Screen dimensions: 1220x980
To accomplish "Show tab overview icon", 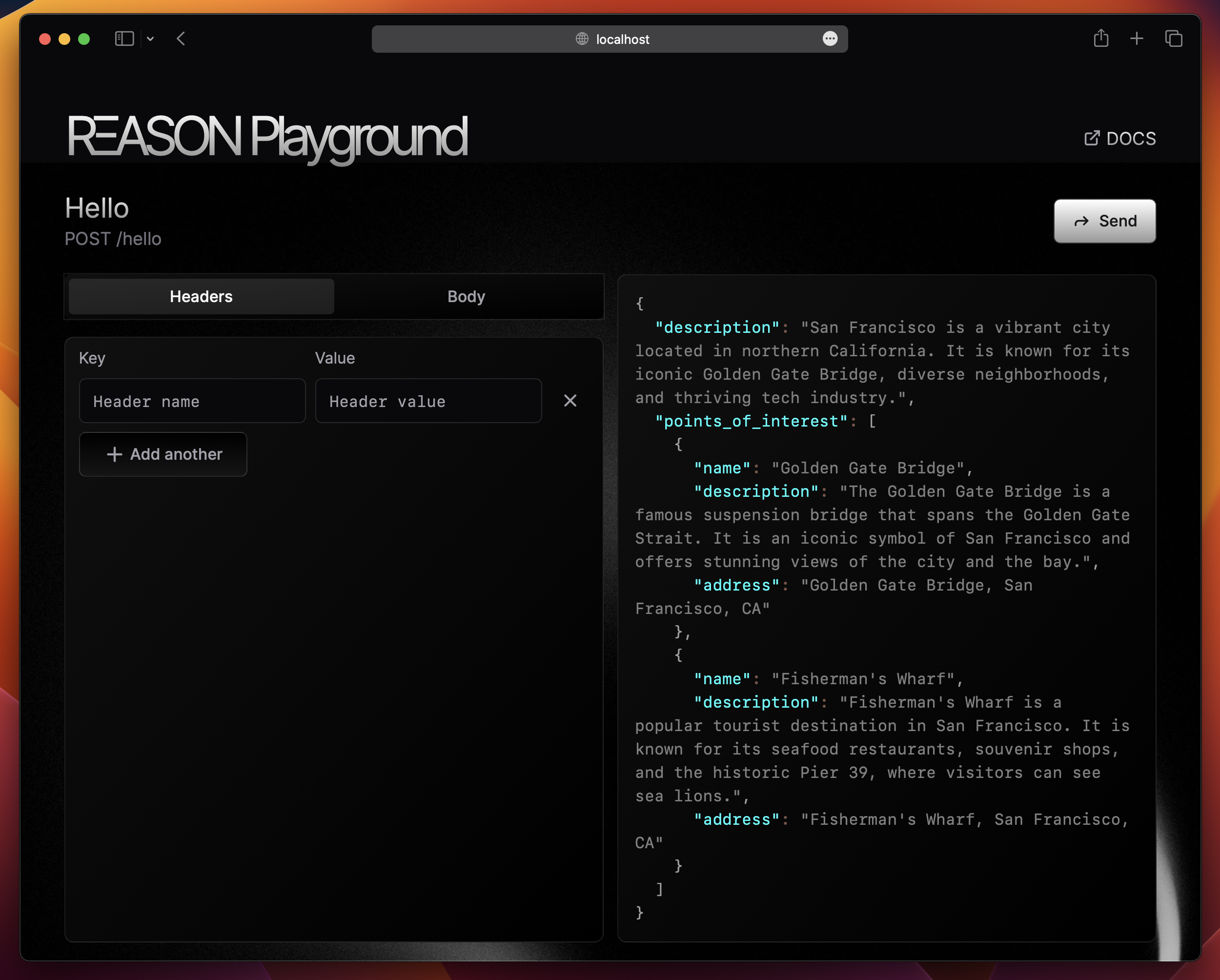I will 1173,39.
